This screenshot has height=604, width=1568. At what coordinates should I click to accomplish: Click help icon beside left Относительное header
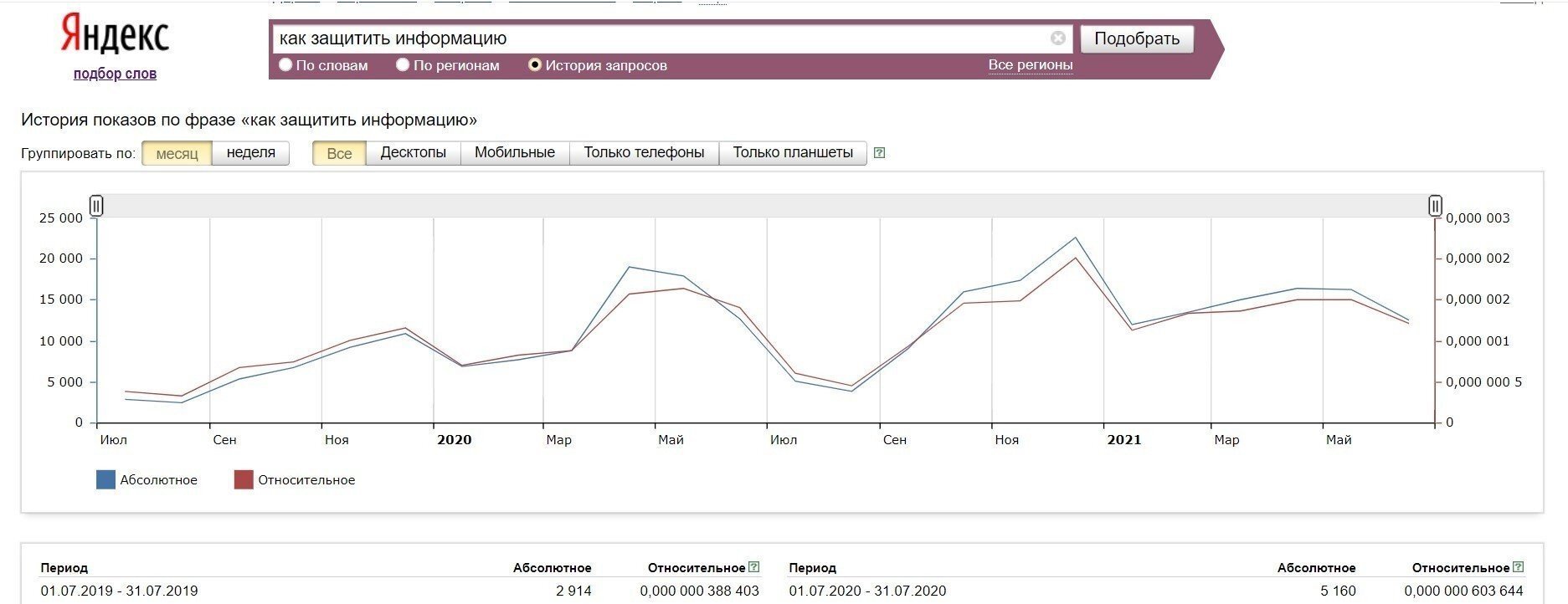click(x=753, y=567)
